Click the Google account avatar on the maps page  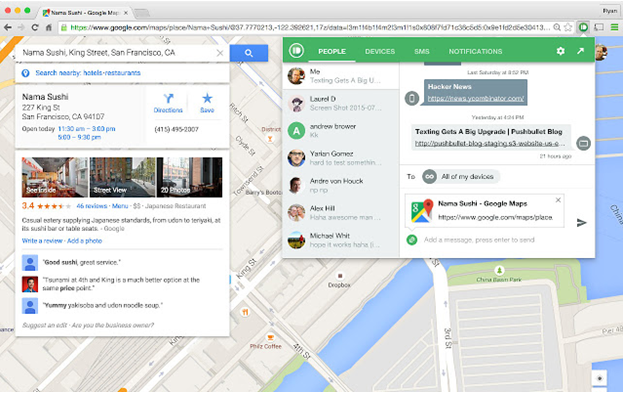(601, 52)
